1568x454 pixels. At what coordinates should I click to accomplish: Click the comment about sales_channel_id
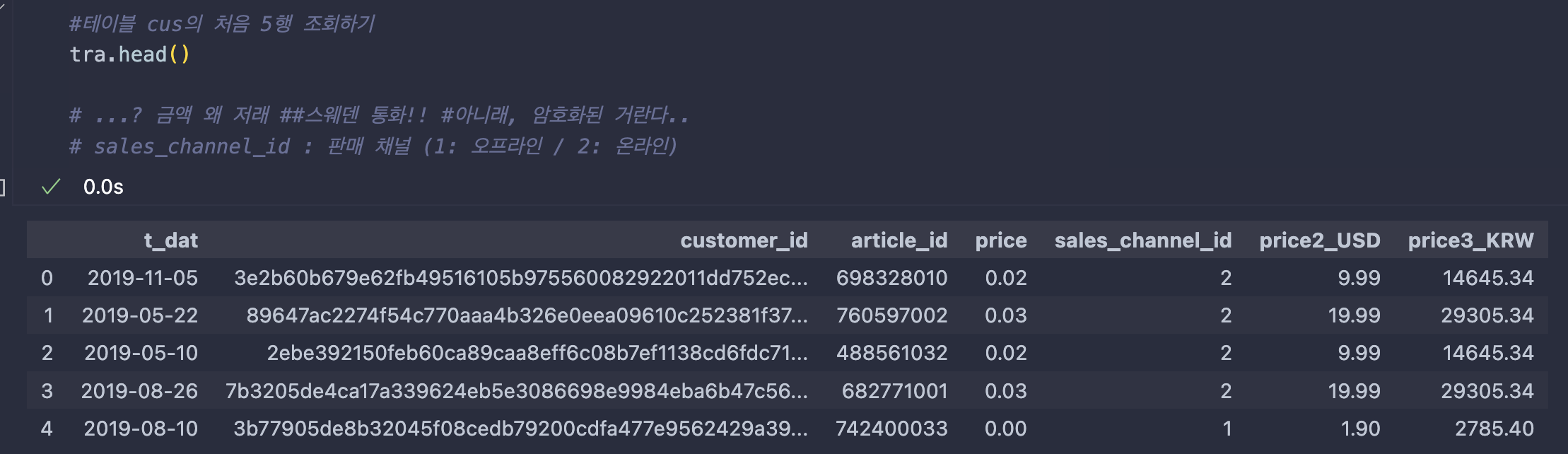click(373, 146)
